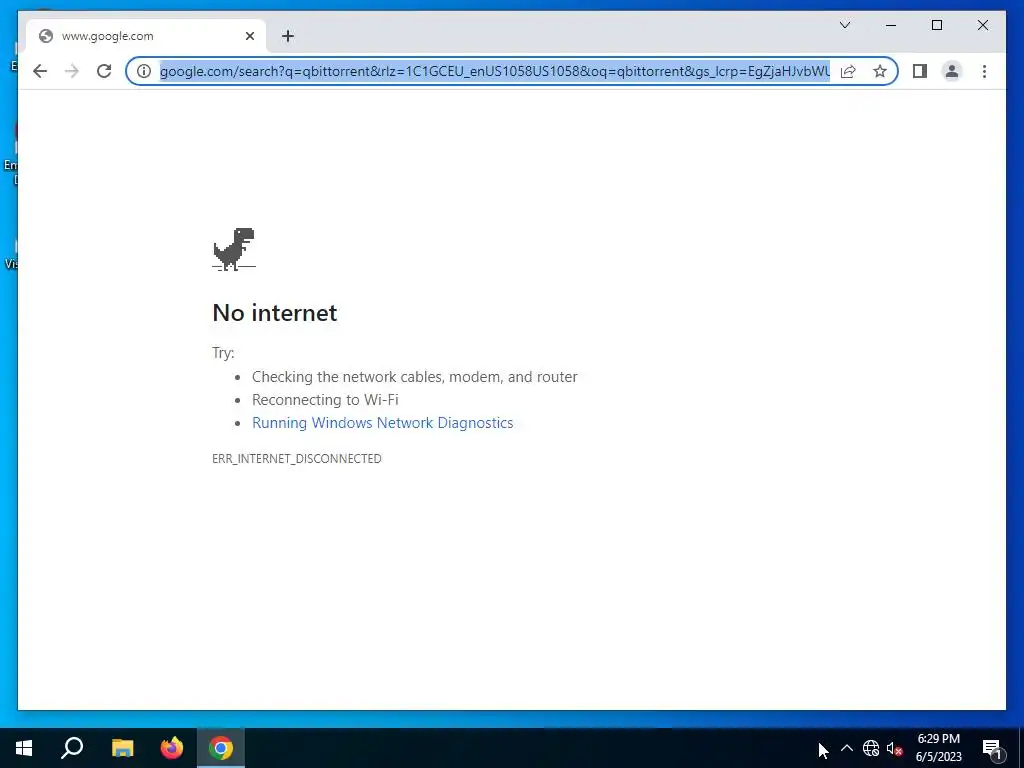The width and height of the screenshot is (1024, 768).
Task: Click the Chrome taskbar icon
Action: [221, 748]
